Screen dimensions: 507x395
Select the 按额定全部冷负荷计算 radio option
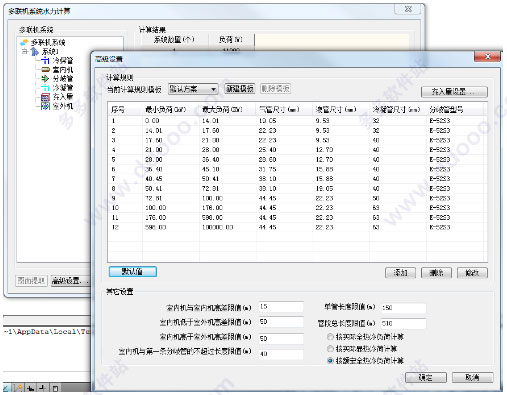pyautogui.click(x=330, y=361)
